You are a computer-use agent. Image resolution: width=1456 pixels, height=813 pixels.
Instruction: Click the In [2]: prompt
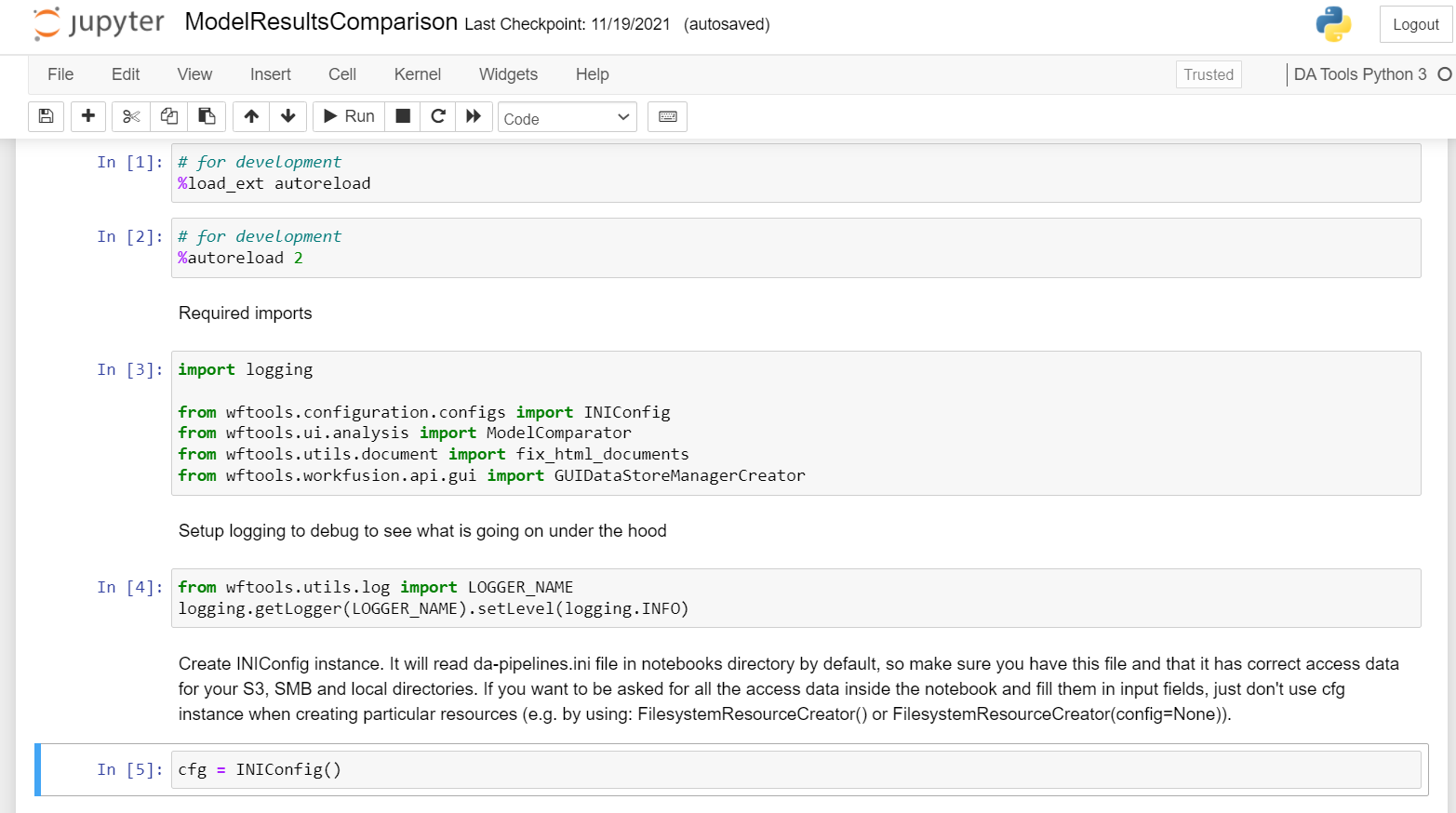point(130,236)
